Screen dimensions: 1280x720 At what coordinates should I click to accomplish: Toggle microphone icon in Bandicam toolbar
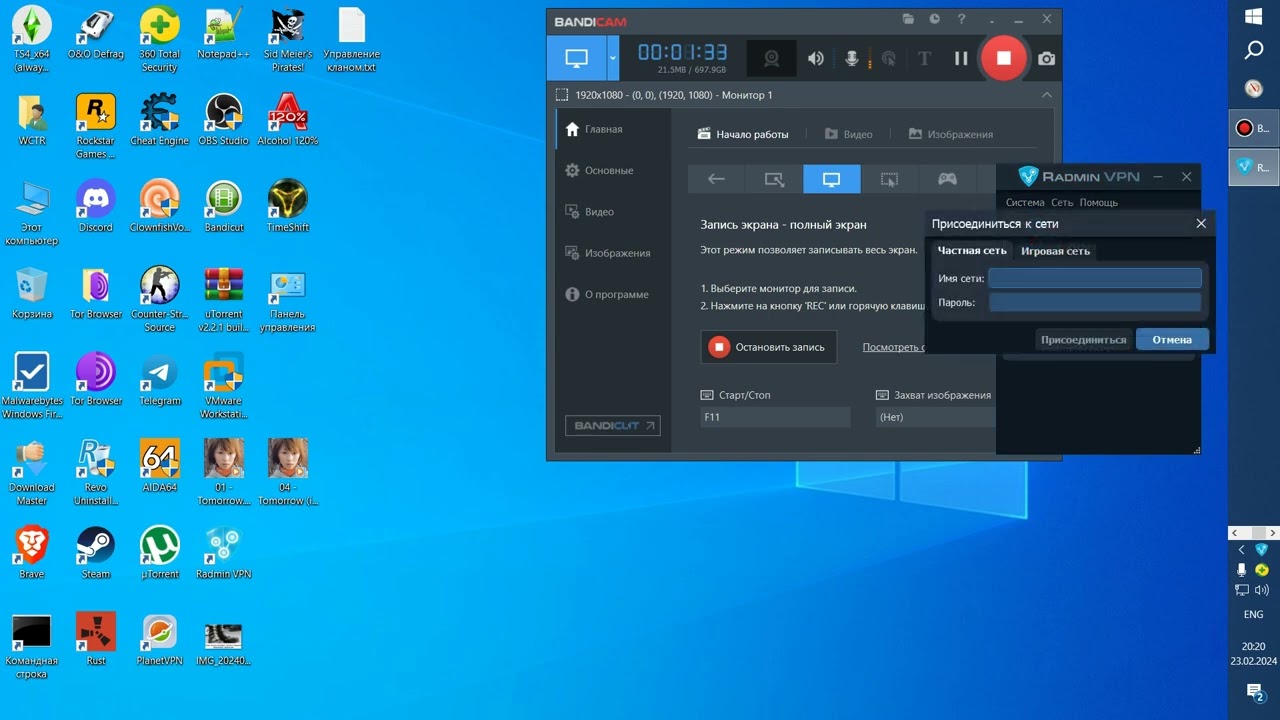(852, 58)
